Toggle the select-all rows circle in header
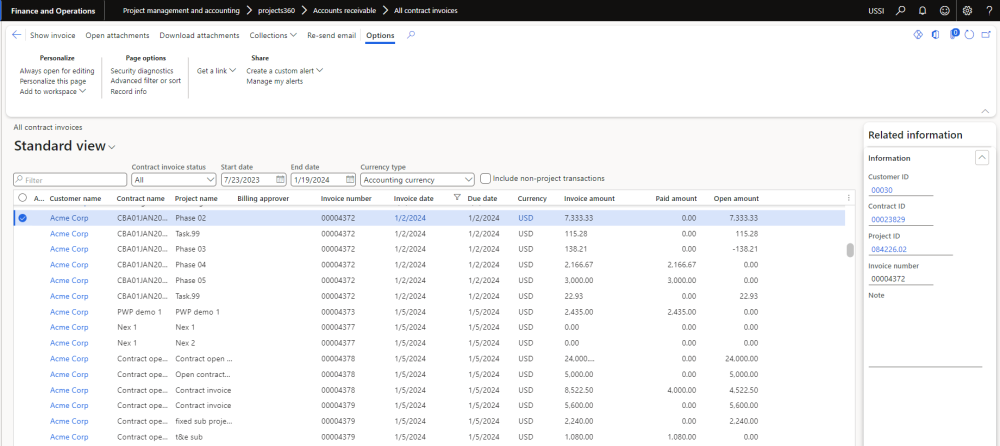The image size is (1000, 446). click(22, 198)
